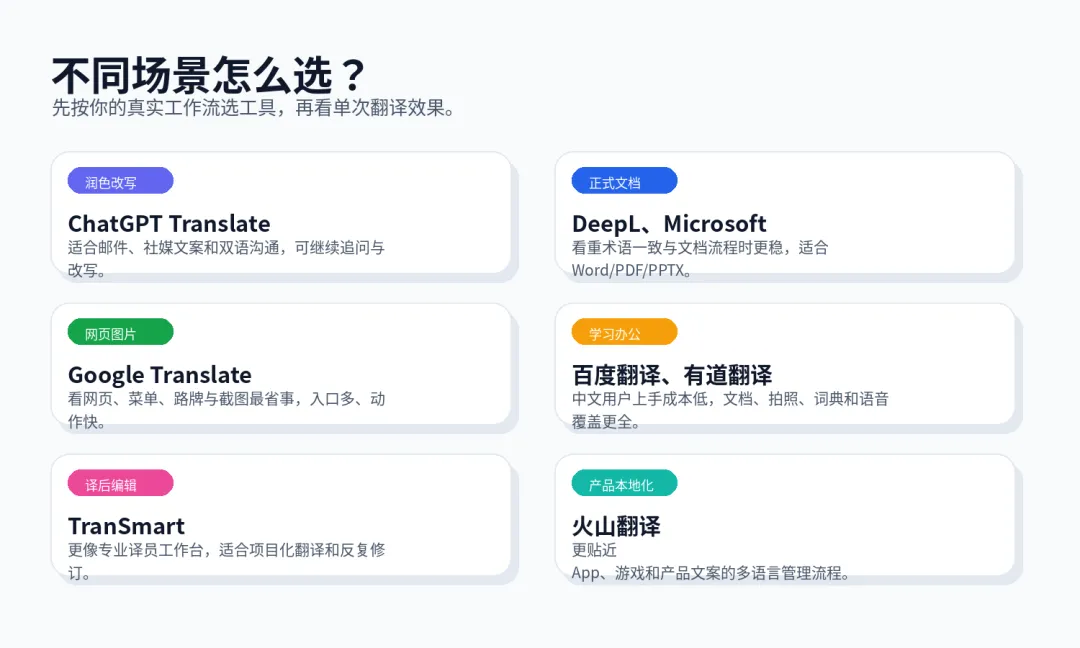Click the description mentioning 邮件、社媒文案

click(226, 258)
